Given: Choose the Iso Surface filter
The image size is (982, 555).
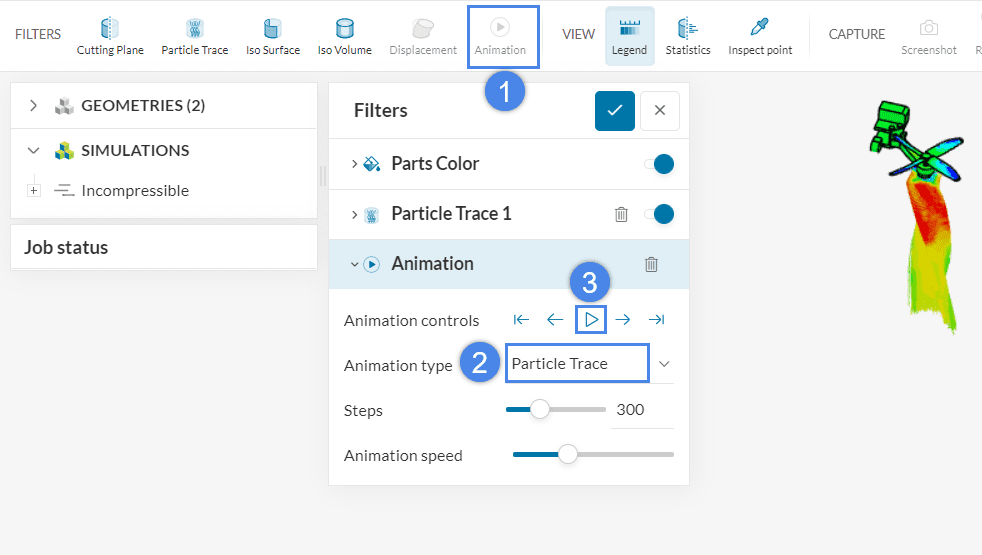Looking at the screenshot, I should [x=272, y=36].
